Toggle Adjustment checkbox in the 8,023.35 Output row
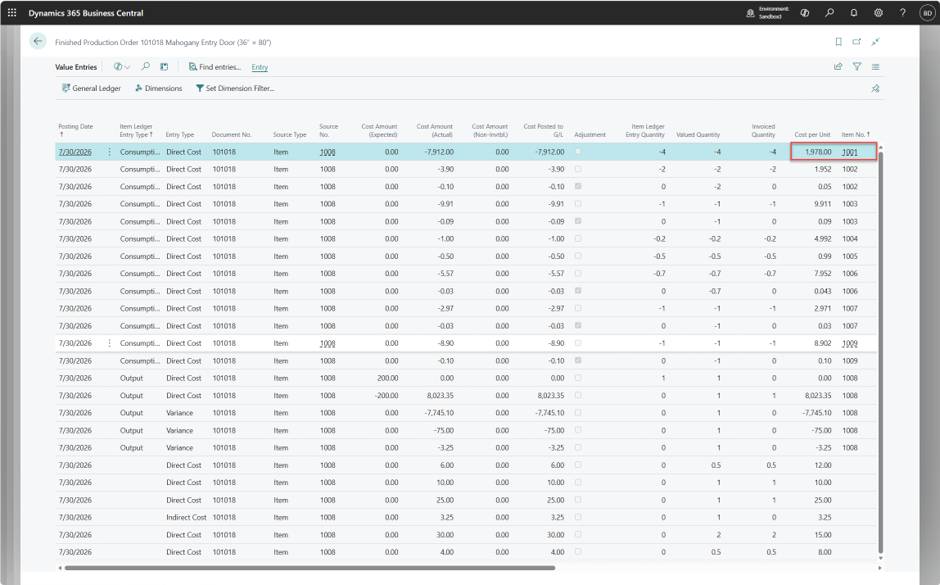This screenshot has height=585, width=940. tap(578, 396)
